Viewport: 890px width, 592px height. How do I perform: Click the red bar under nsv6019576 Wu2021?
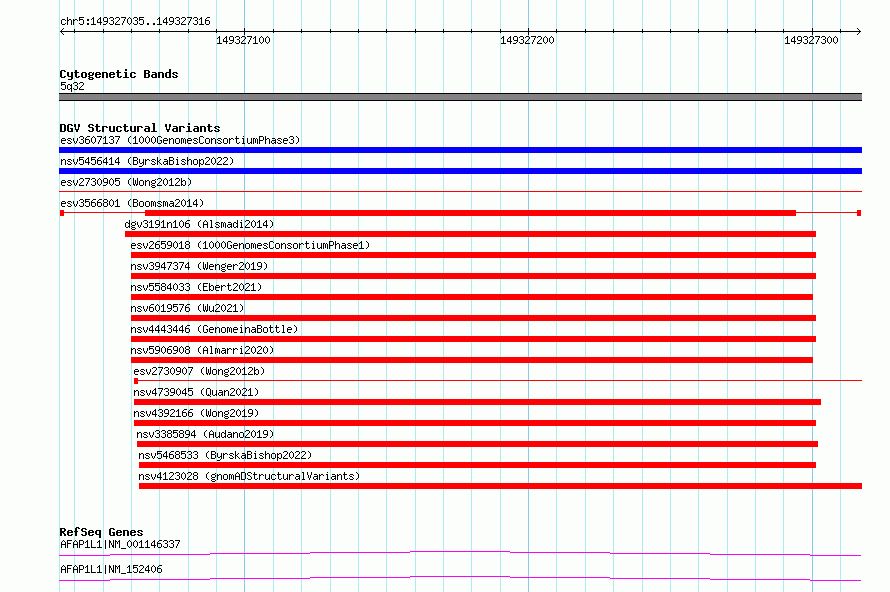click(473, 318)
